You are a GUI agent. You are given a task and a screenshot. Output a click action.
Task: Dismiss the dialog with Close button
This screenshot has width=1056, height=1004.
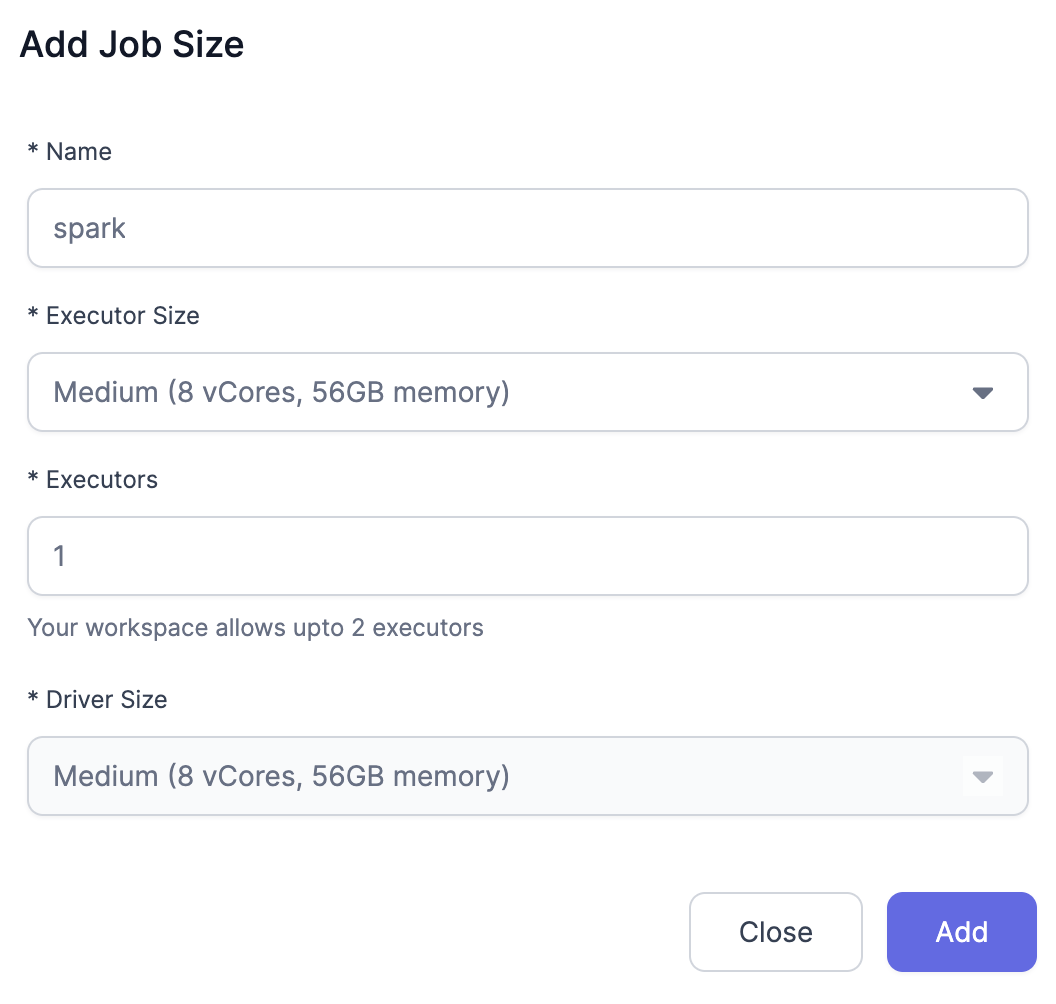(775, 932)
